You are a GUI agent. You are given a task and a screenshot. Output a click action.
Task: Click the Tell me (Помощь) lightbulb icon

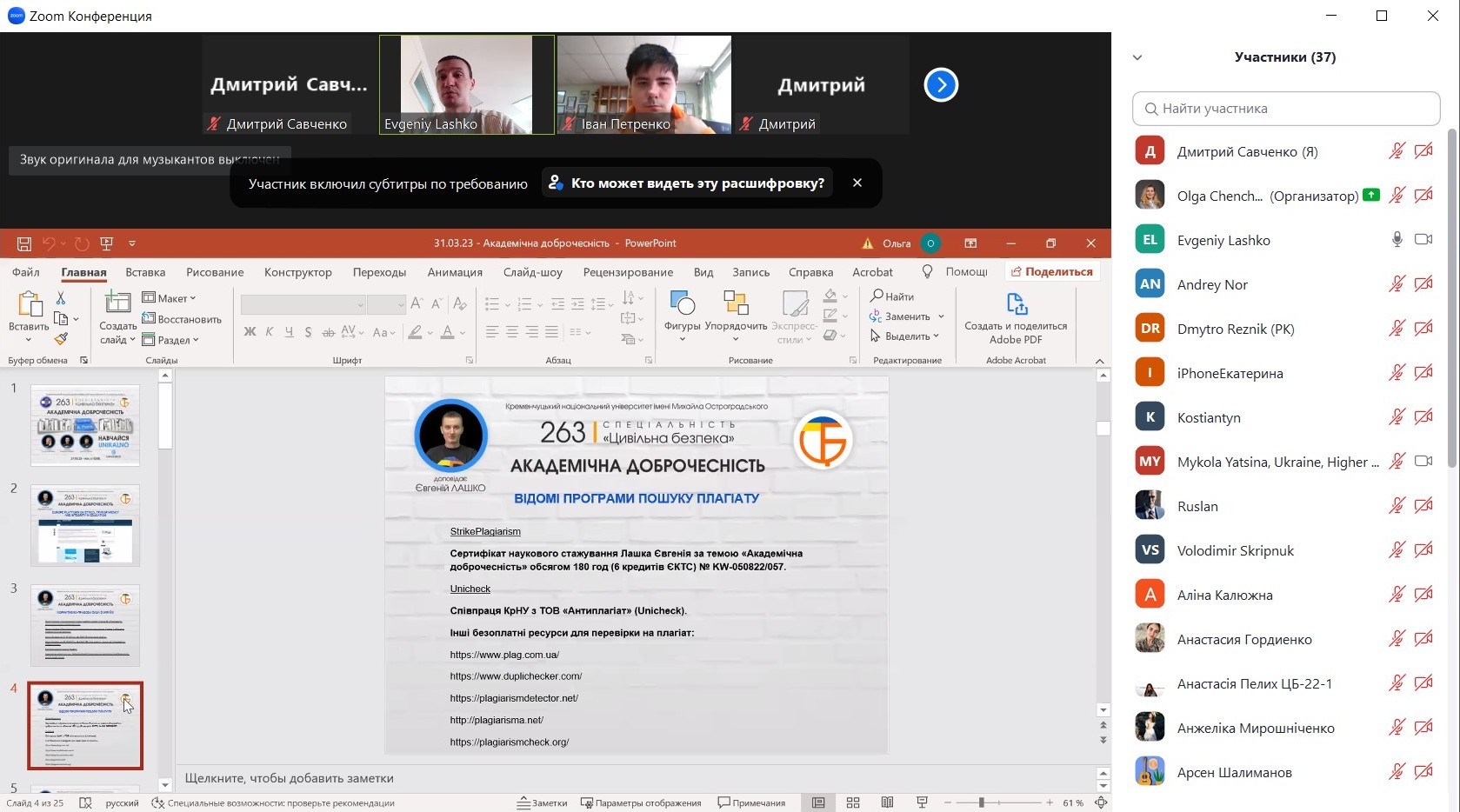click(x=927, y=272)
